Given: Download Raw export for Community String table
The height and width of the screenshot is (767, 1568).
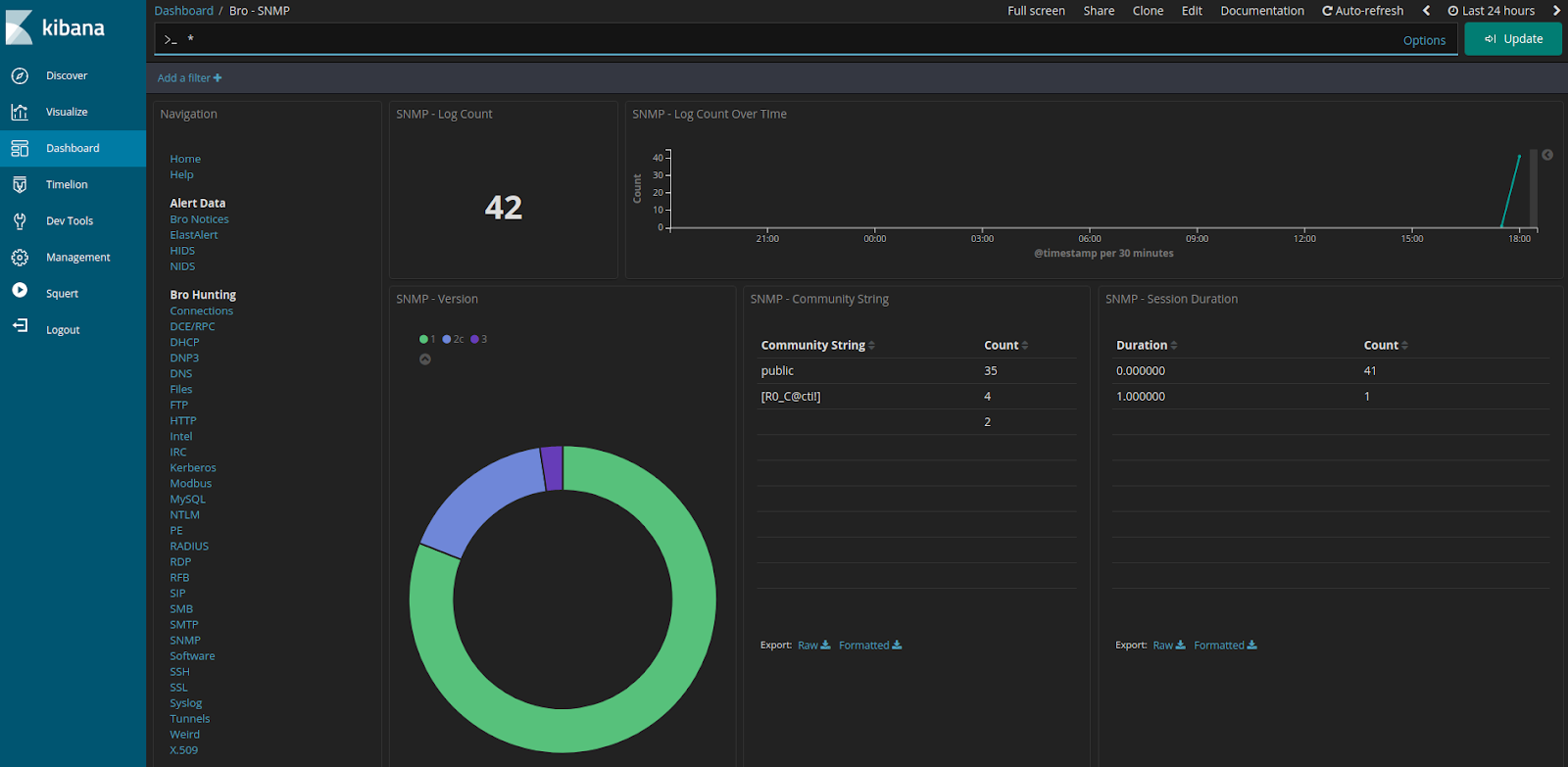Looking at the screenshot, I should [x=813, y=646].
